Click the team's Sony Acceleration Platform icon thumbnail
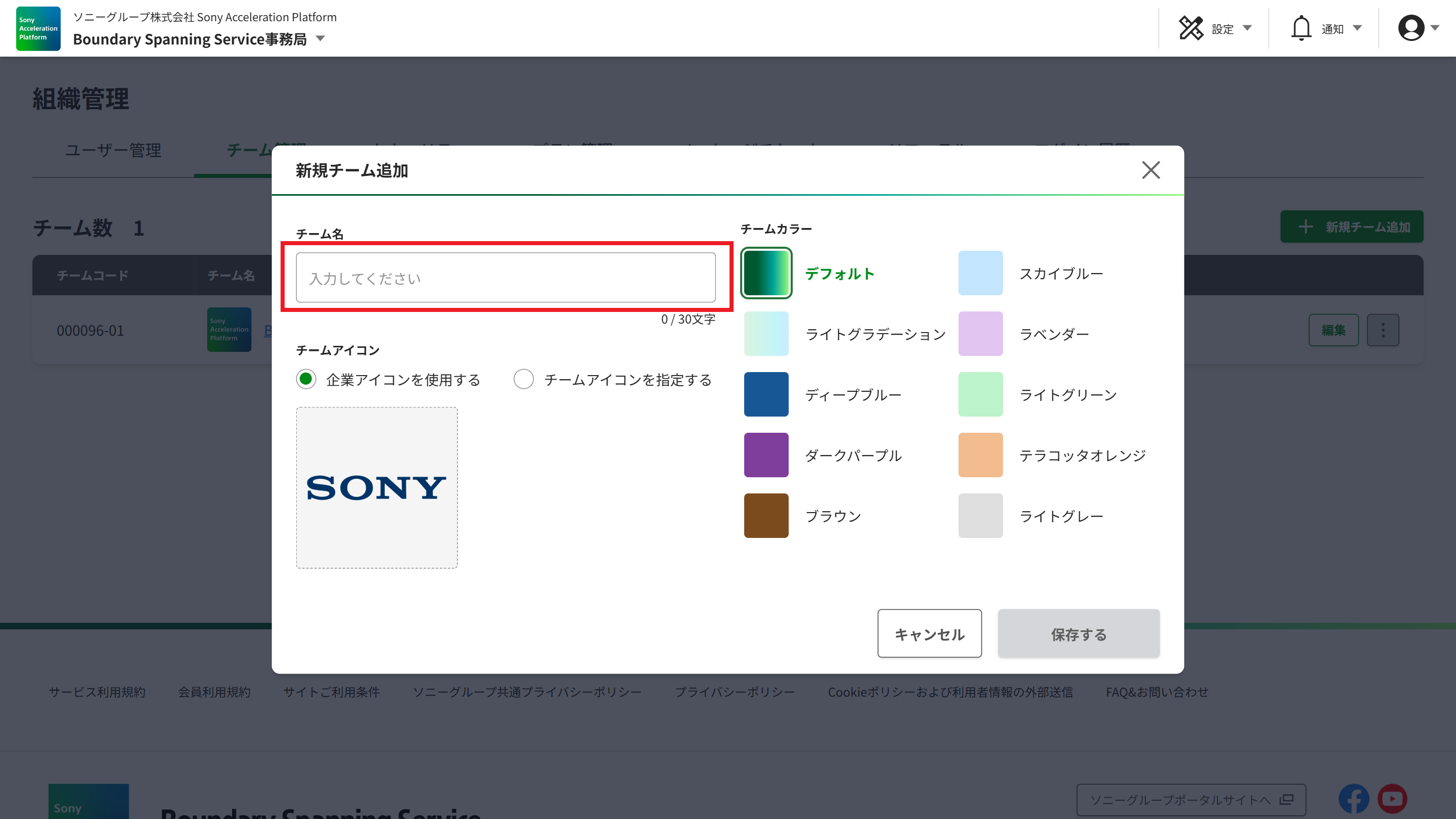Viewport: 1456px width, 819px height. pyautogui.click(x=229, y=330)
